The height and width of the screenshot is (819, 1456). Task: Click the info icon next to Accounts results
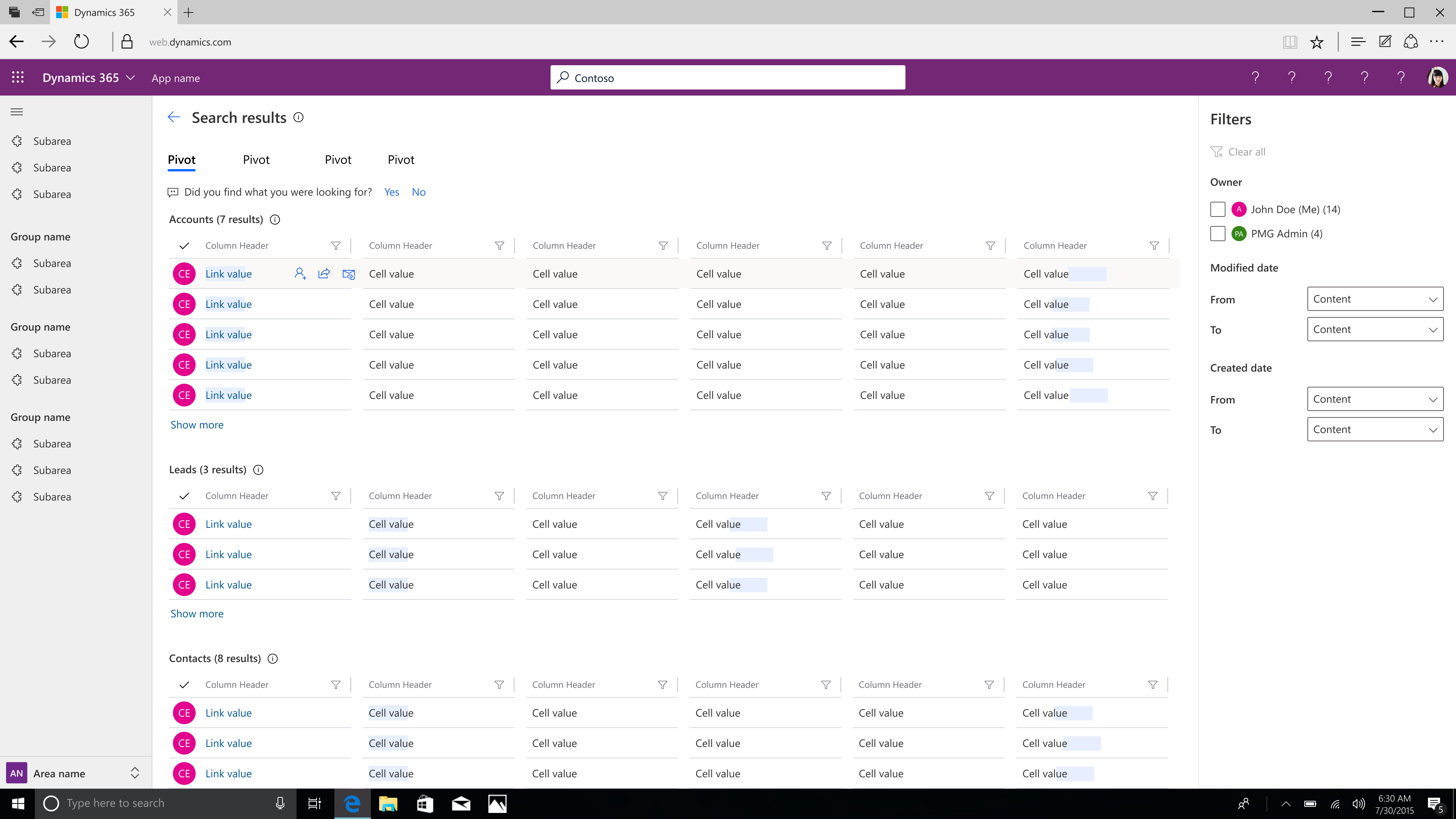275,219
